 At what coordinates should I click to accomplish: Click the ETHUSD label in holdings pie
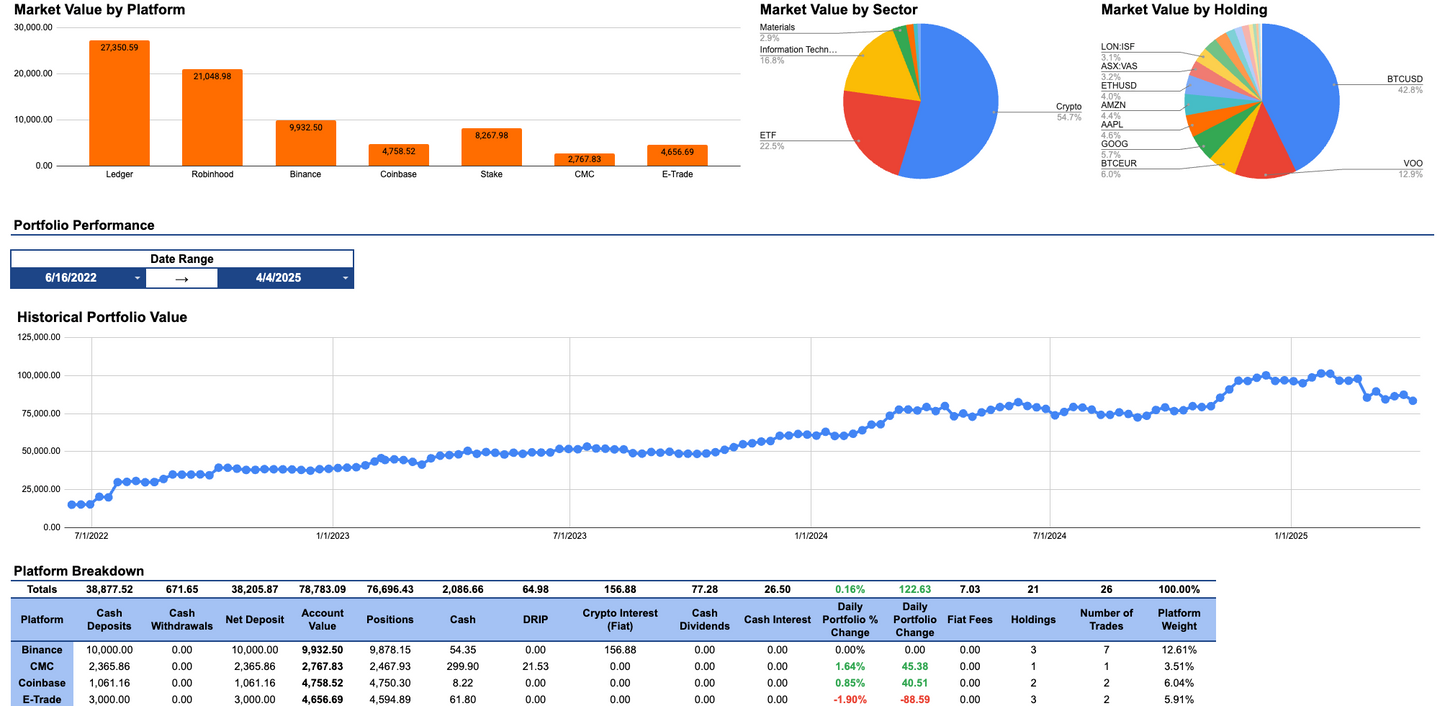click(x=1118, y=86)
